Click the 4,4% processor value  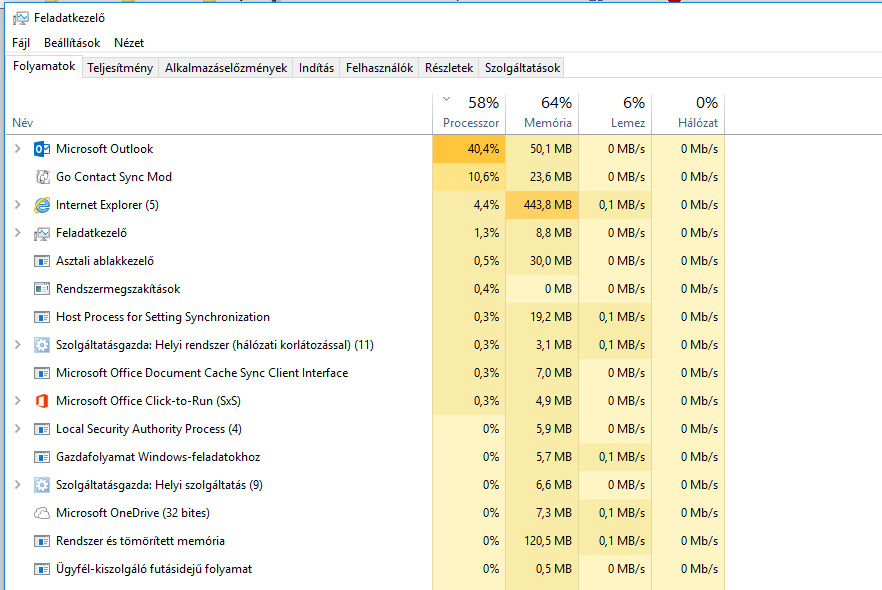tap(469, 205)
